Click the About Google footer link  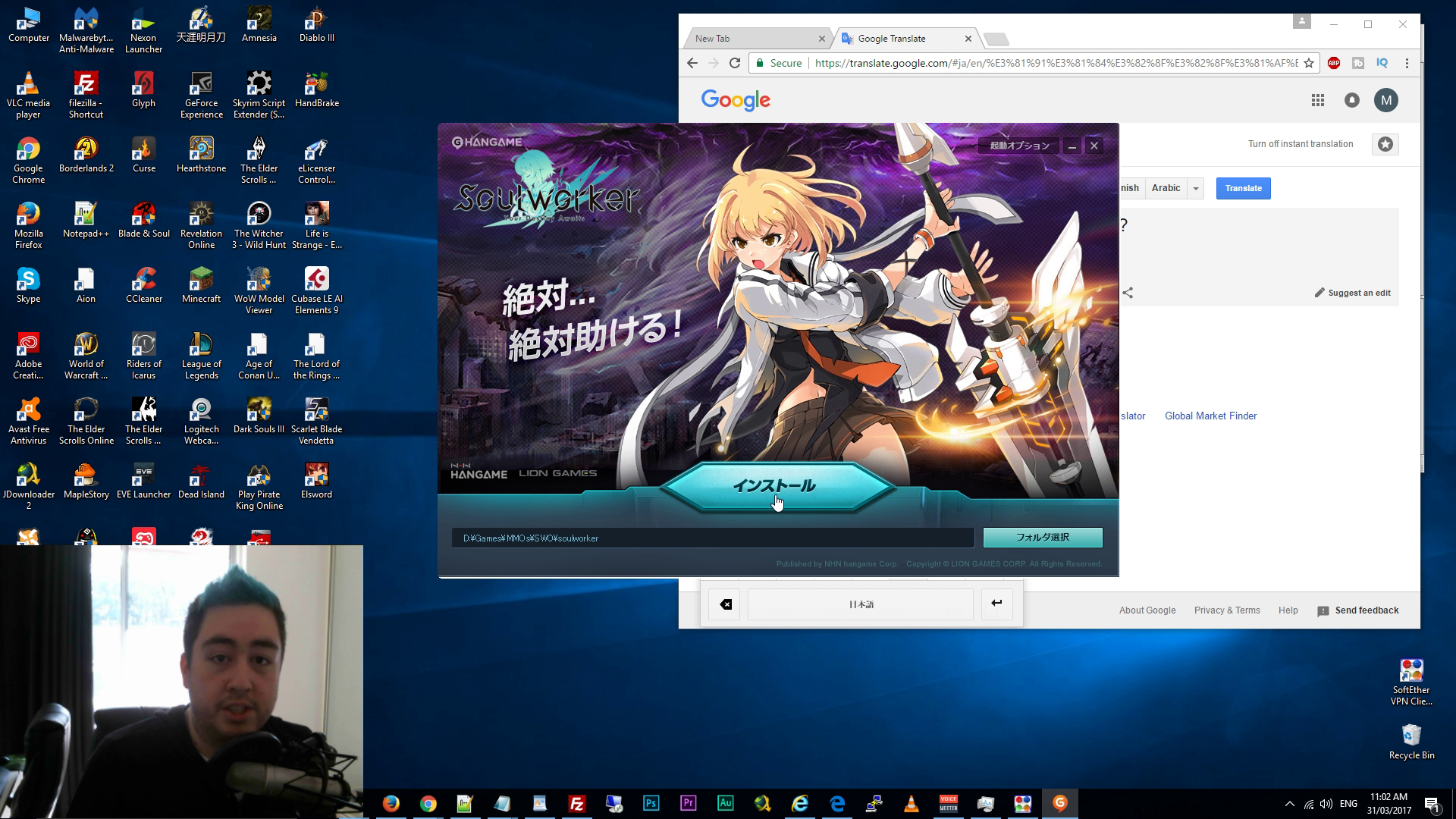1147,610
